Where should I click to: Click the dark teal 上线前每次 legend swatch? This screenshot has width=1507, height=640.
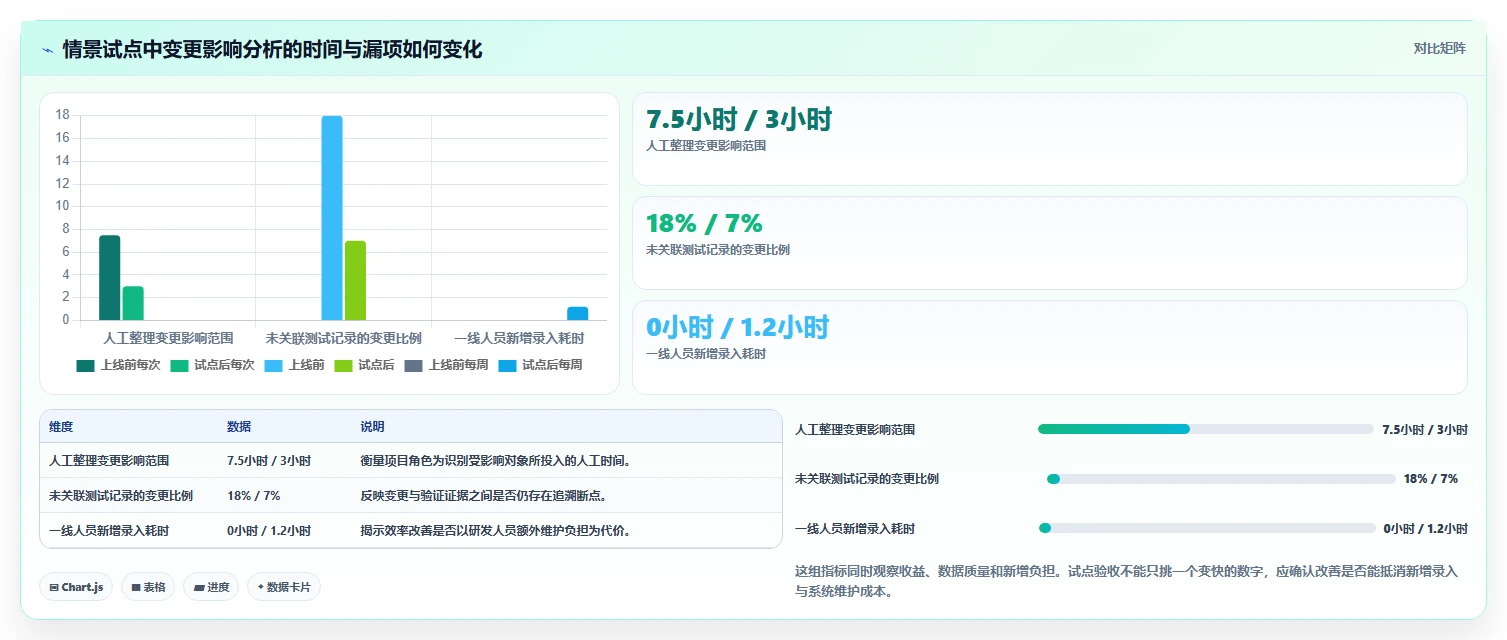pyautogui.click(x=85, y=365)
